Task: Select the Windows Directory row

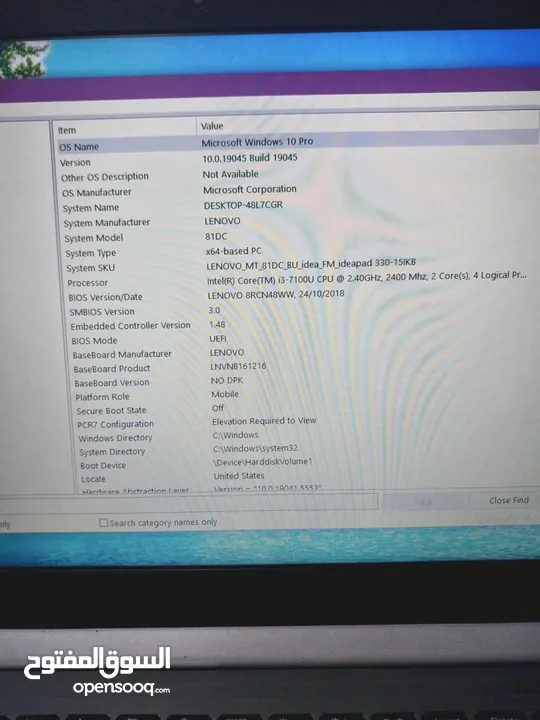Action: coord(309,436)
